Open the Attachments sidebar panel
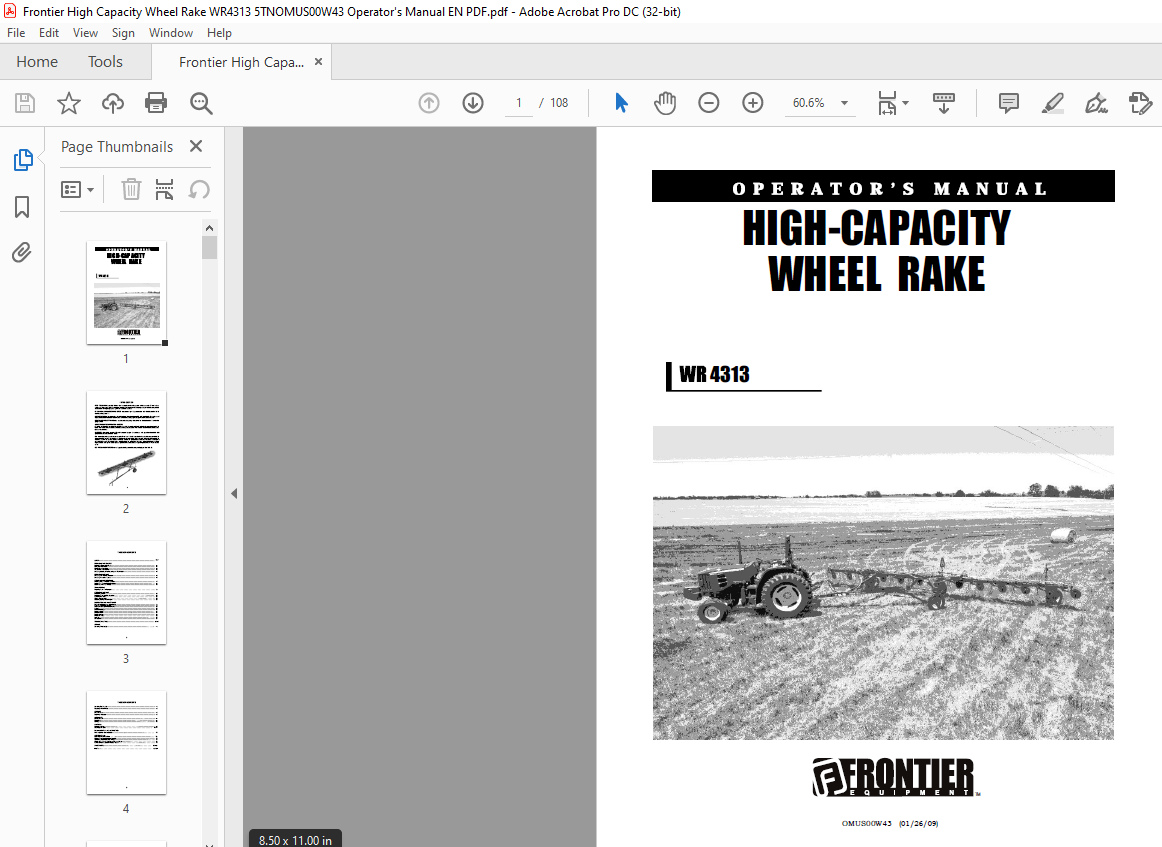Screen dimensions: 1162x847 [21, 253]
